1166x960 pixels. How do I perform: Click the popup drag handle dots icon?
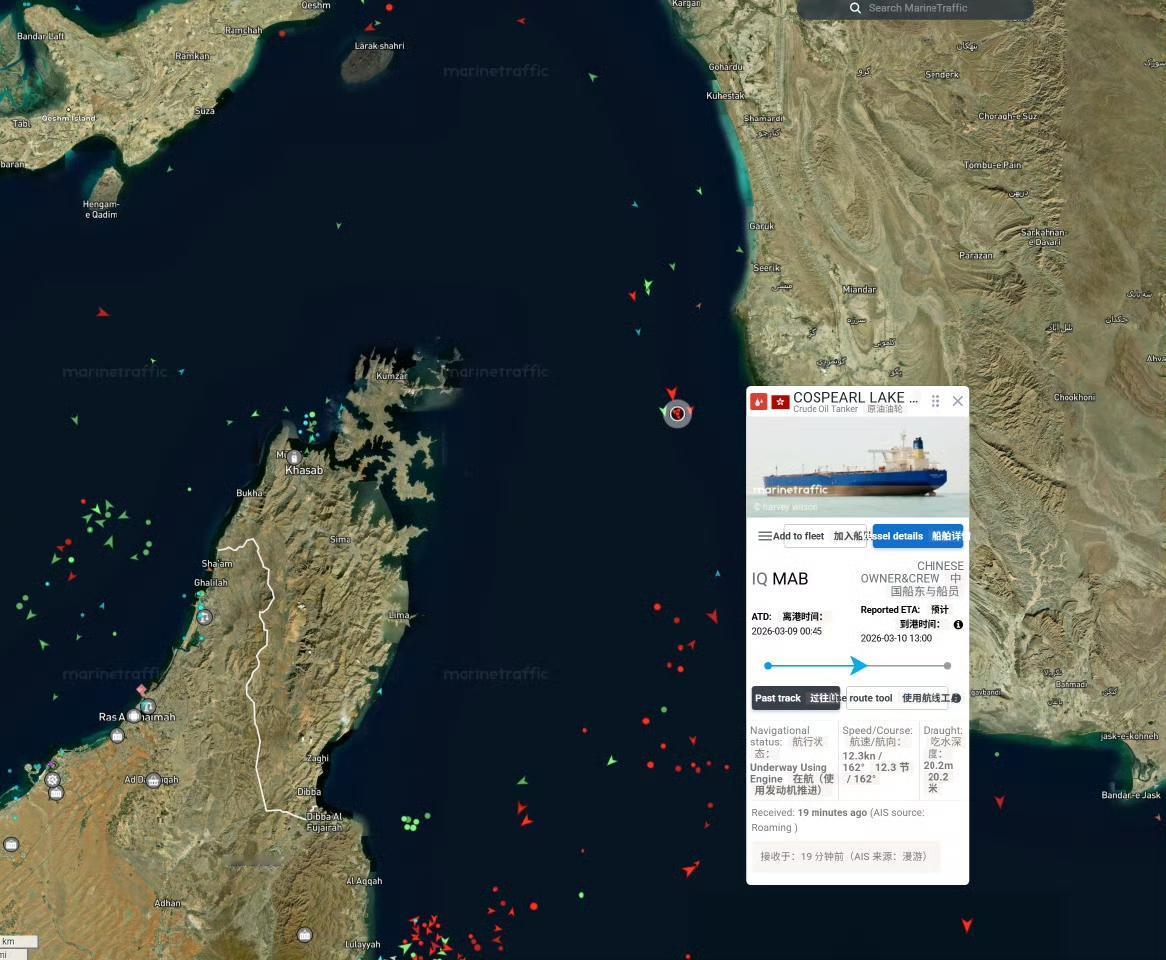click(x=935, y=401)
